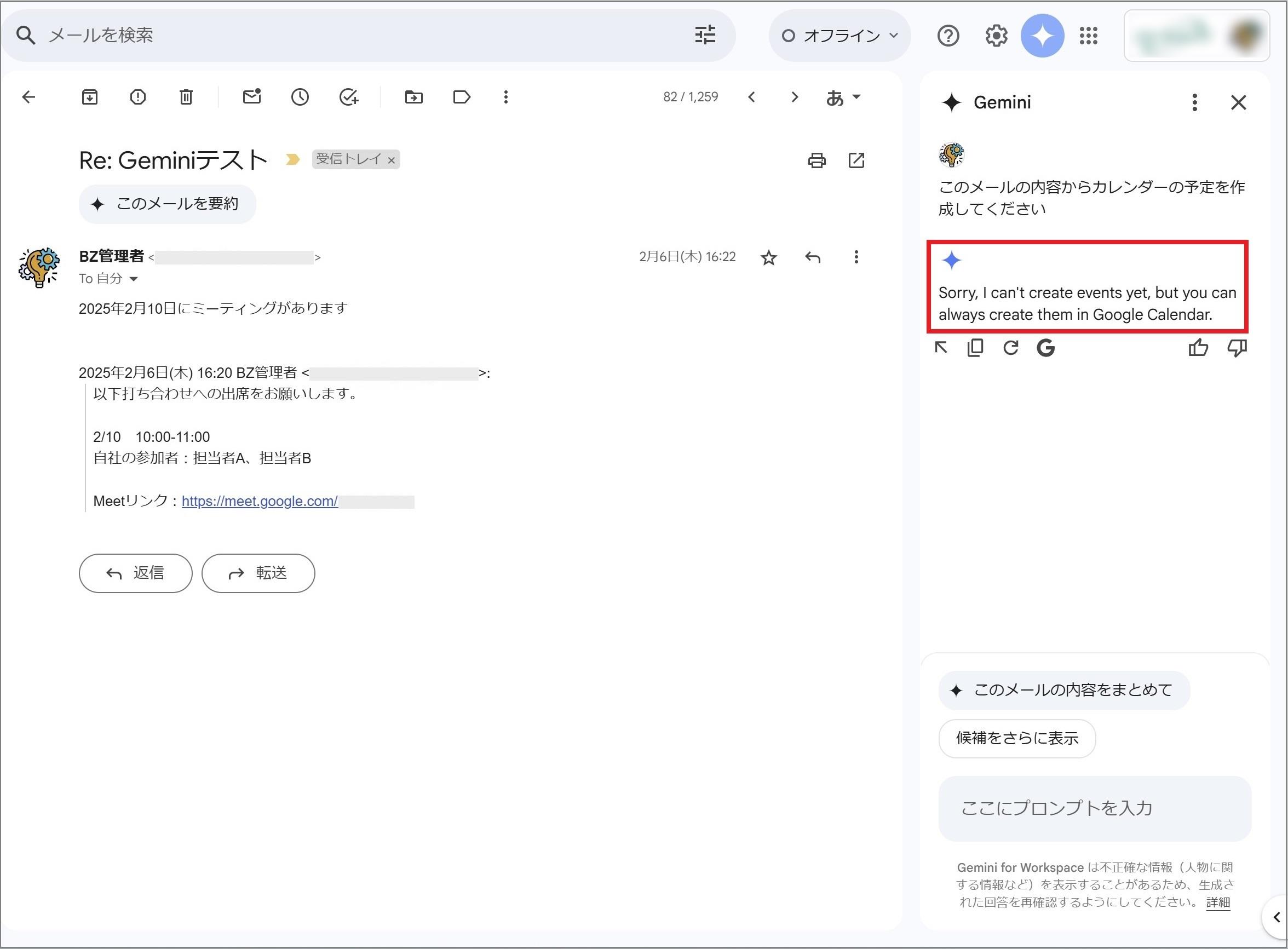Image resolution: width=1288 pixels, height=949 pixels.
Task: Toggle the importance marker beside the subject
Action: pos(292,159)
